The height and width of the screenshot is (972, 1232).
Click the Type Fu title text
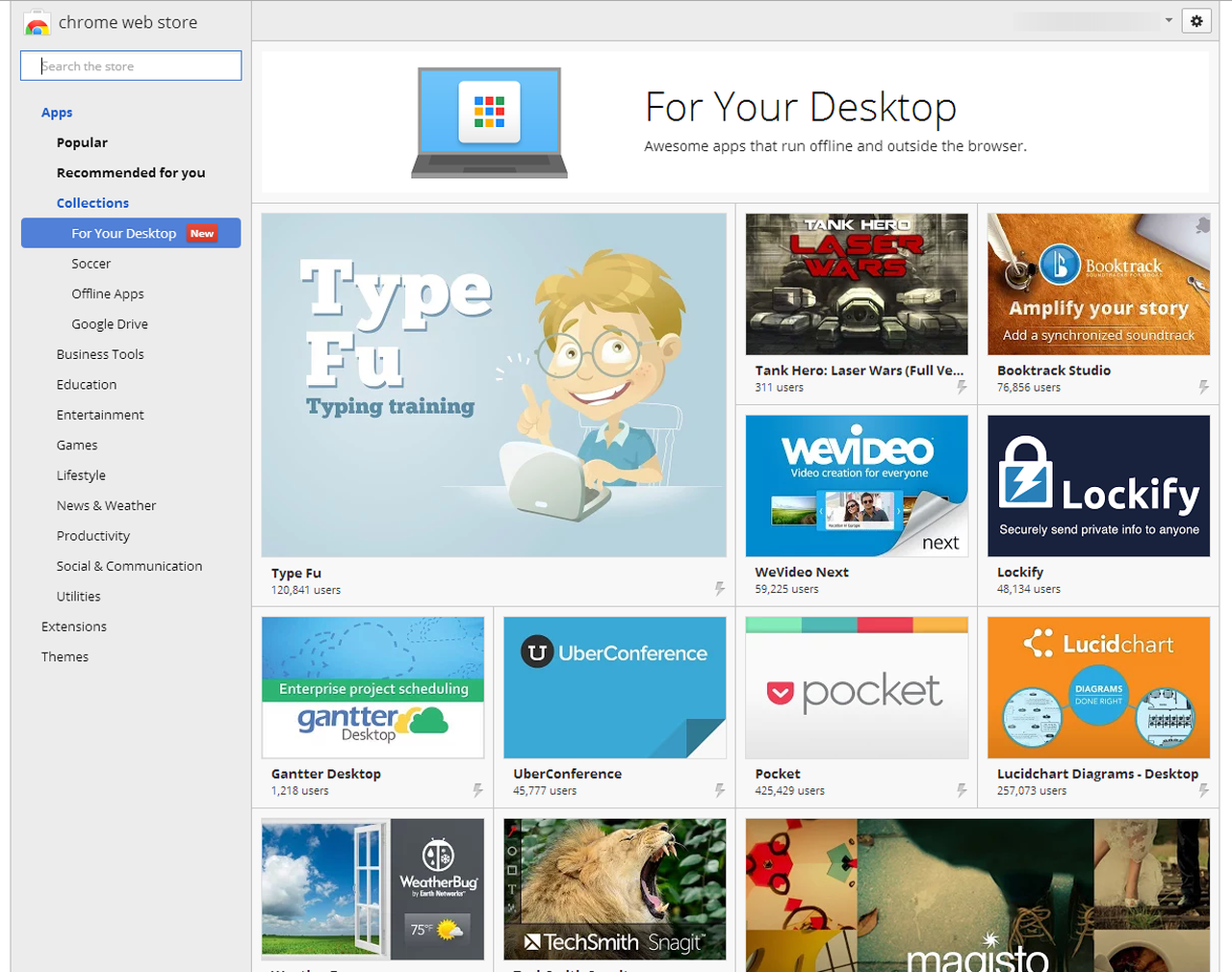(296, 573)
